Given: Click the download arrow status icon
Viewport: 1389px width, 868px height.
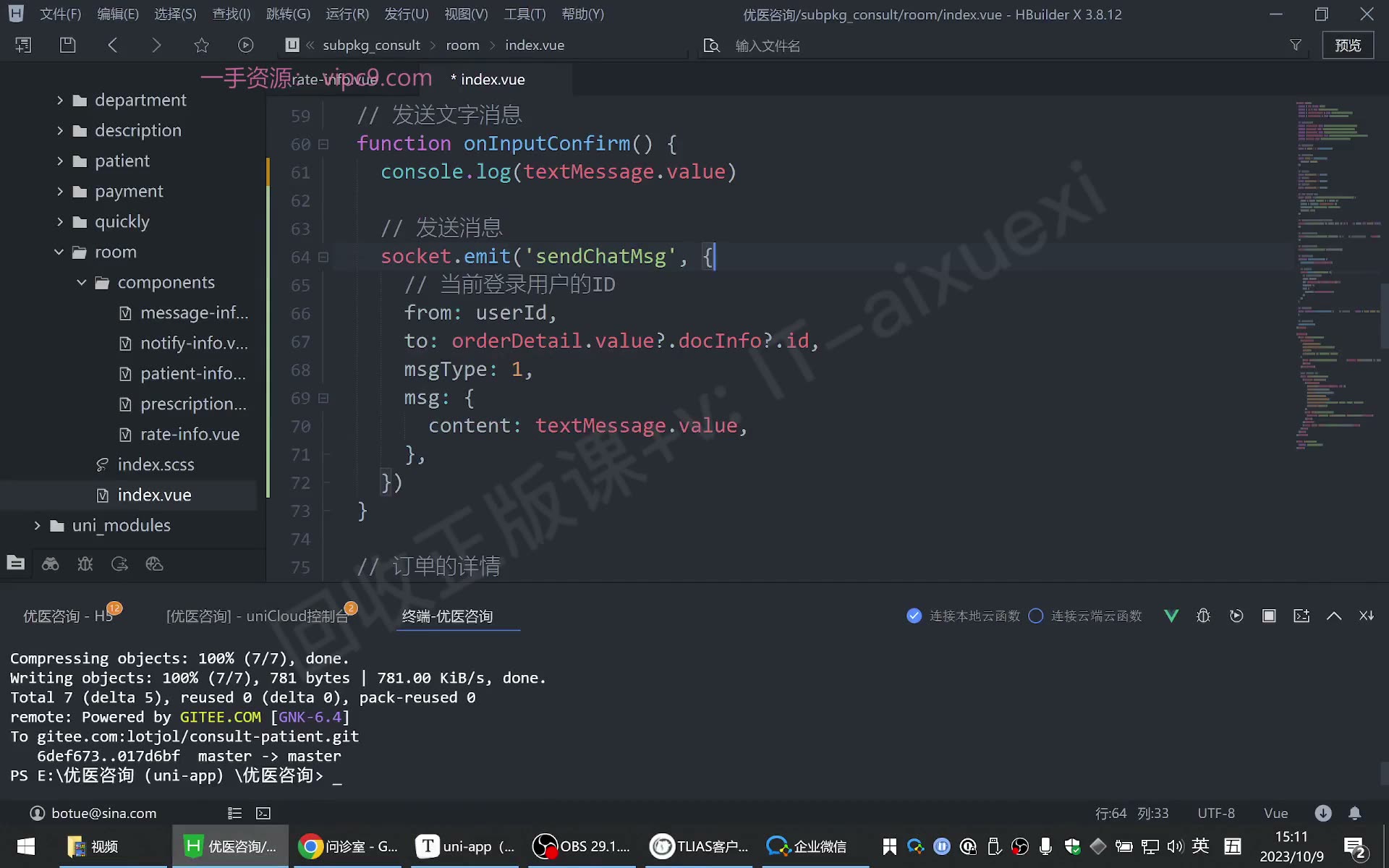Looking at the screenshot, I should coord(1323,813).
